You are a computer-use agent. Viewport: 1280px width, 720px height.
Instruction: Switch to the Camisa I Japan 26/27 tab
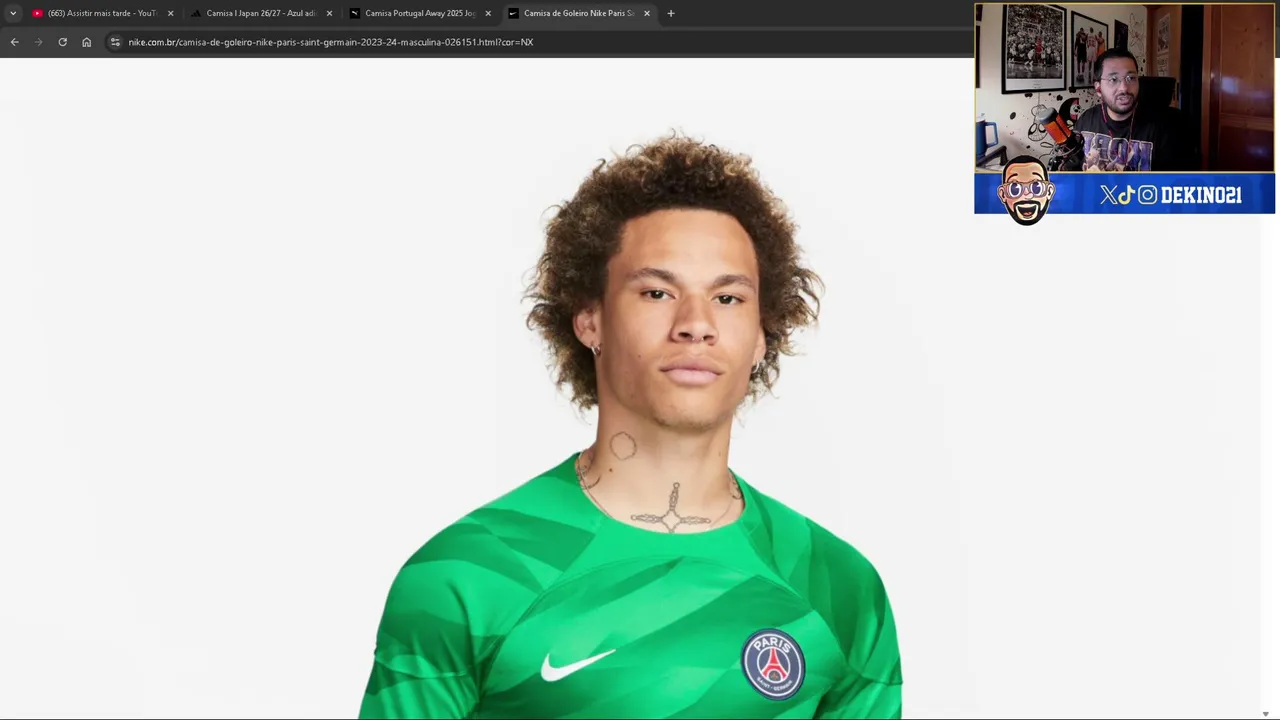(260, 13)
